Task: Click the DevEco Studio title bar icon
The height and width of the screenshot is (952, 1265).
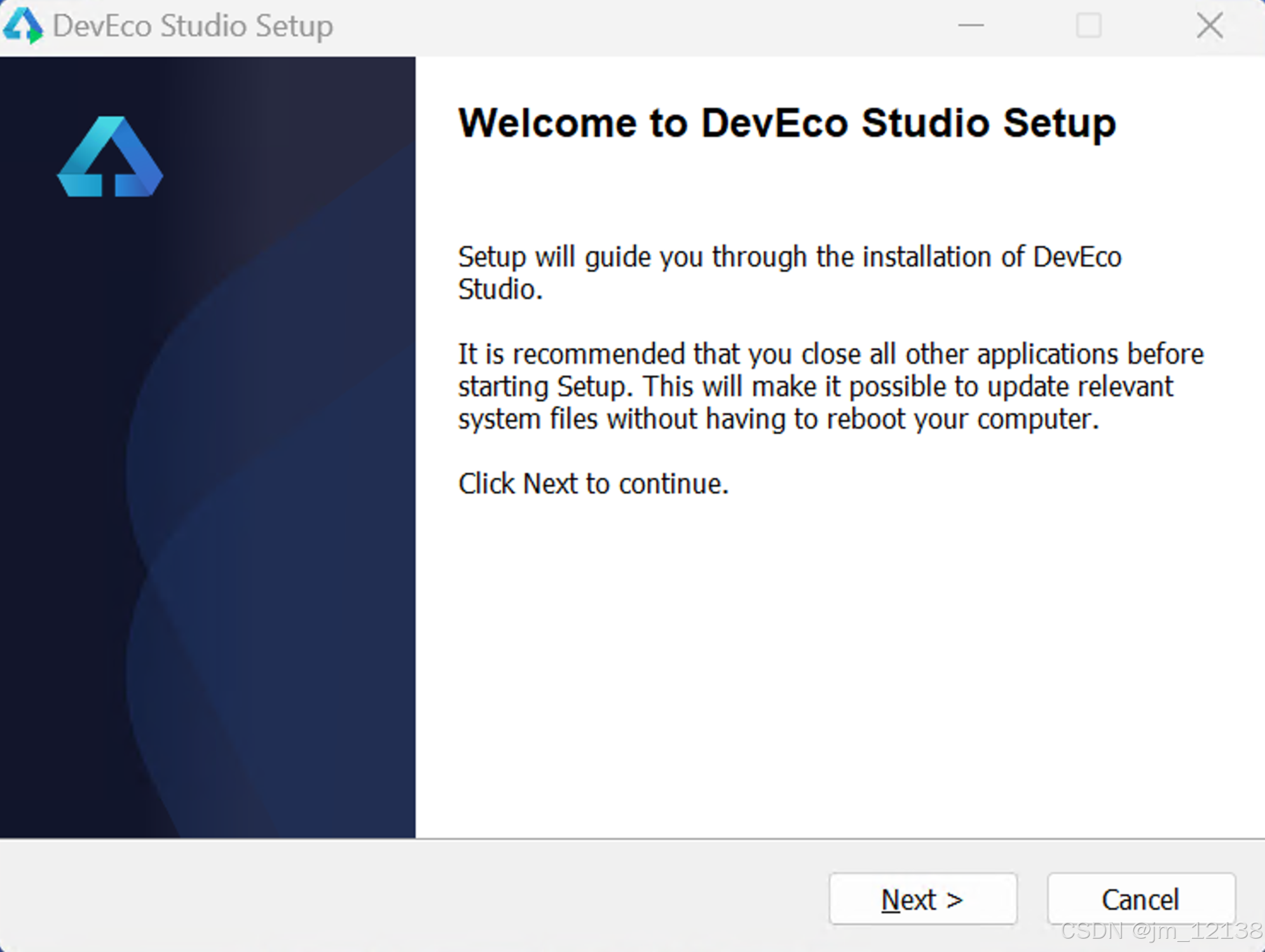Action: (23, 26)
